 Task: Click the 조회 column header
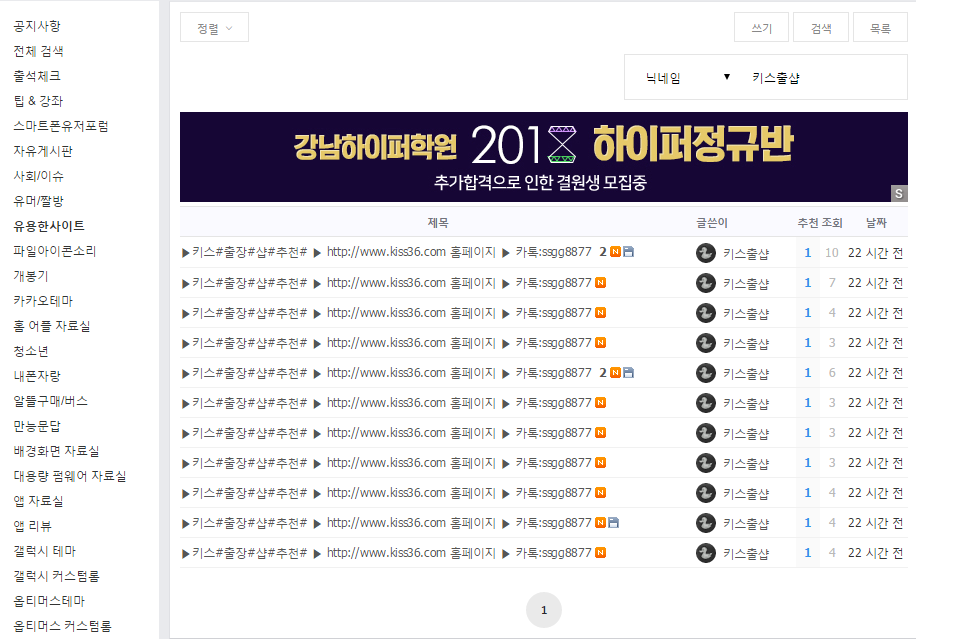pos(832,222)
